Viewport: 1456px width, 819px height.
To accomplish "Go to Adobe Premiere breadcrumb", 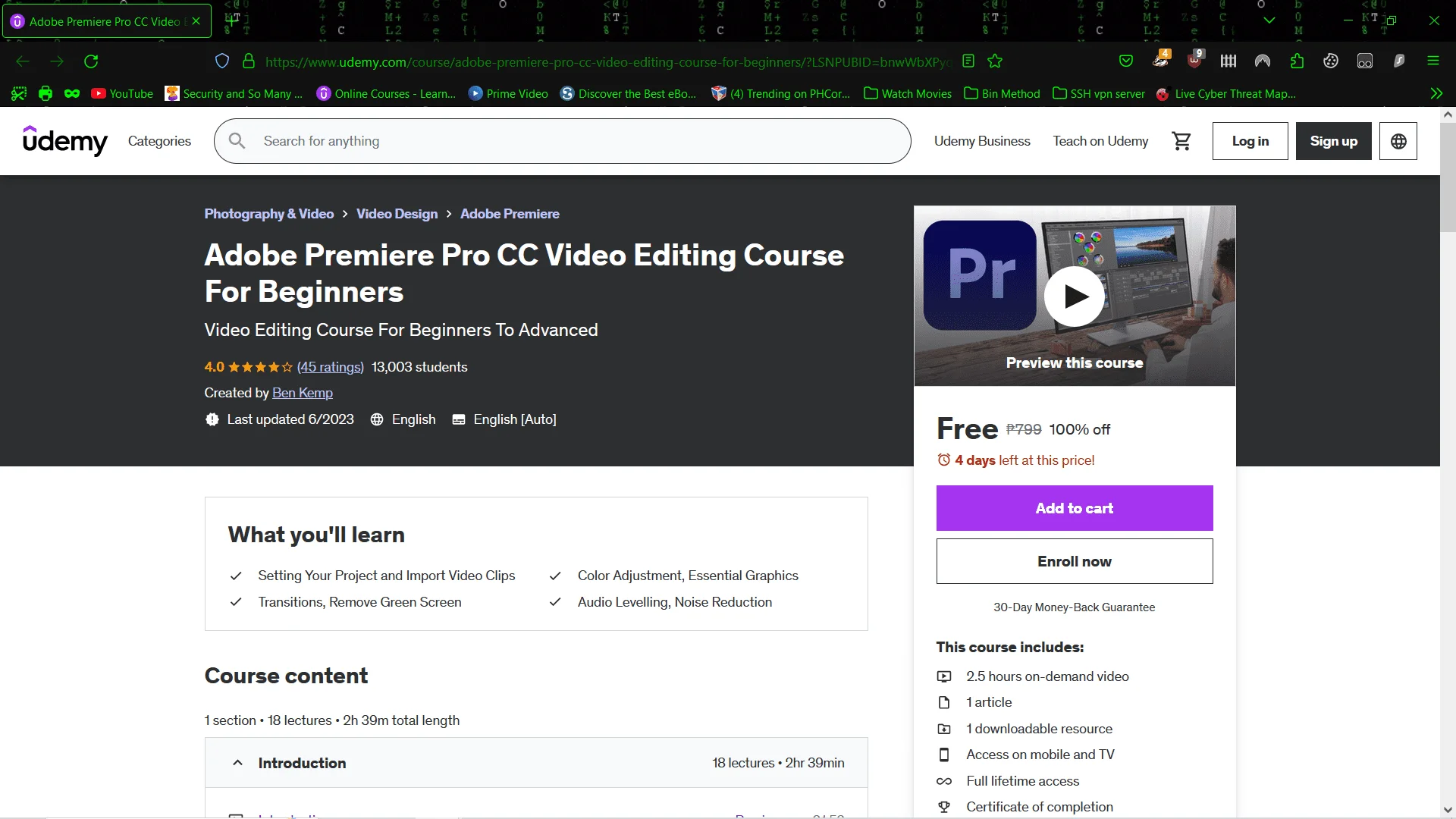I will tap(510, 214).
